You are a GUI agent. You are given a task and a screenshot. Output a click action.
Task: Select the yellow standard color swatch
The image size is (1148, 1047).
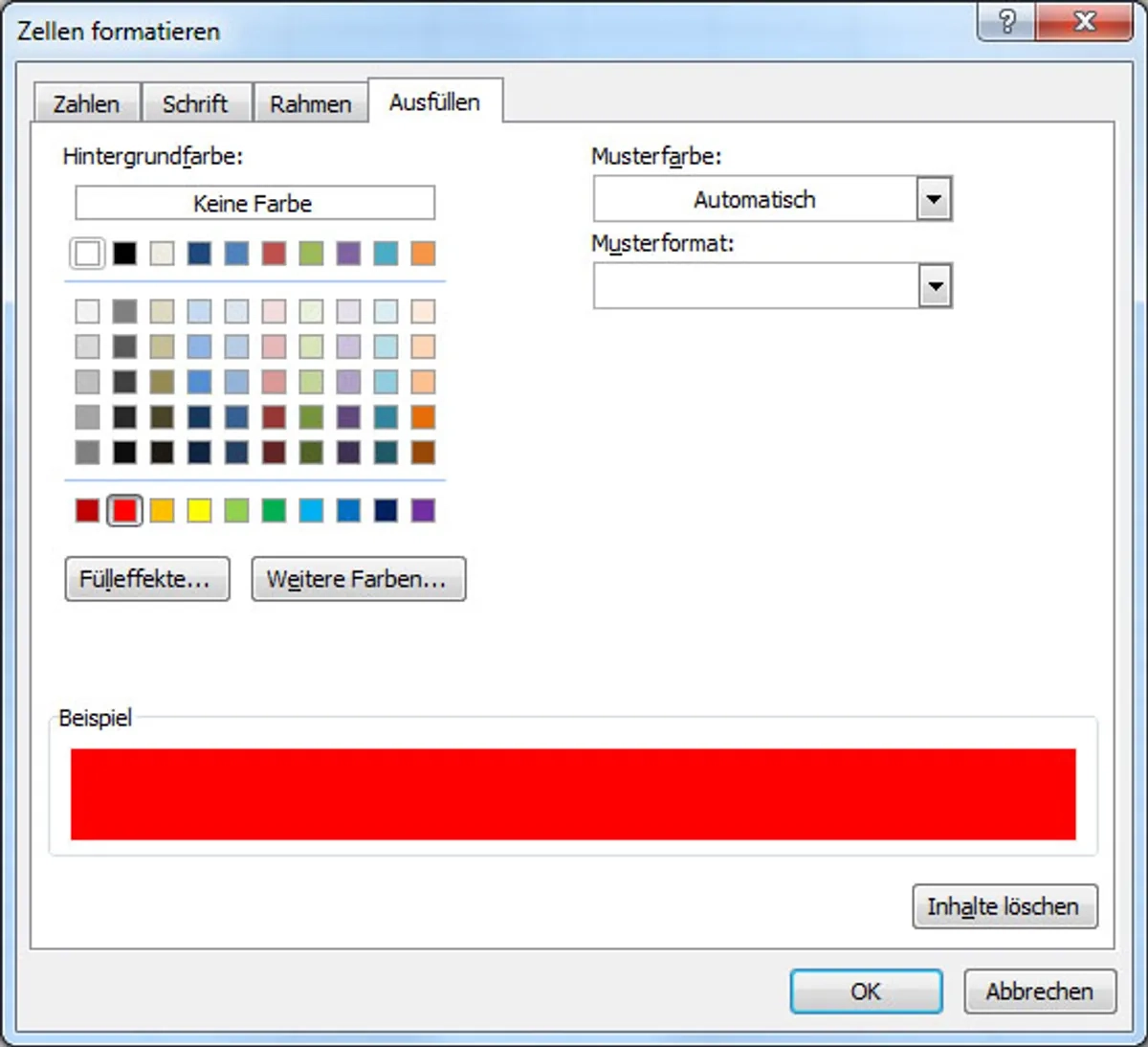click(x=199, y=510)
